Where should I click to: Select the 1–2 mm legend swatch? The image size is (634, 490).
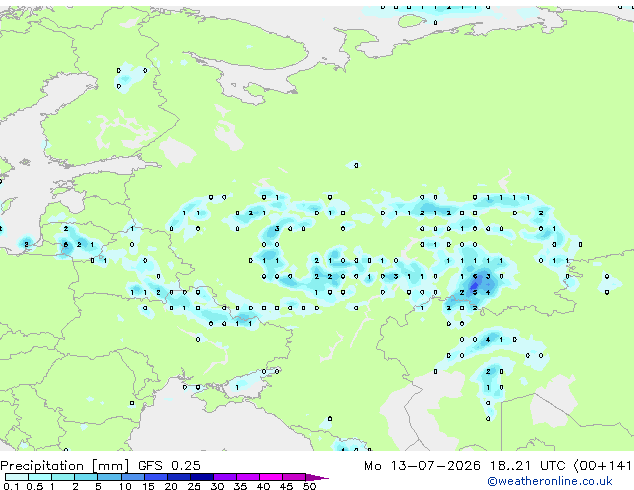(63, 477)
